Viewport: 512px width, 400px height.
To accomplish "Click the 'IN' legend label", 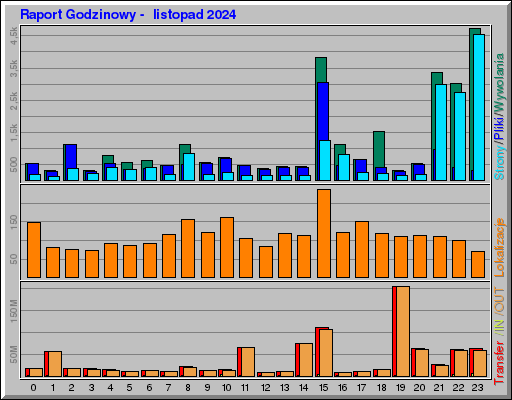I will coord(499,324).
